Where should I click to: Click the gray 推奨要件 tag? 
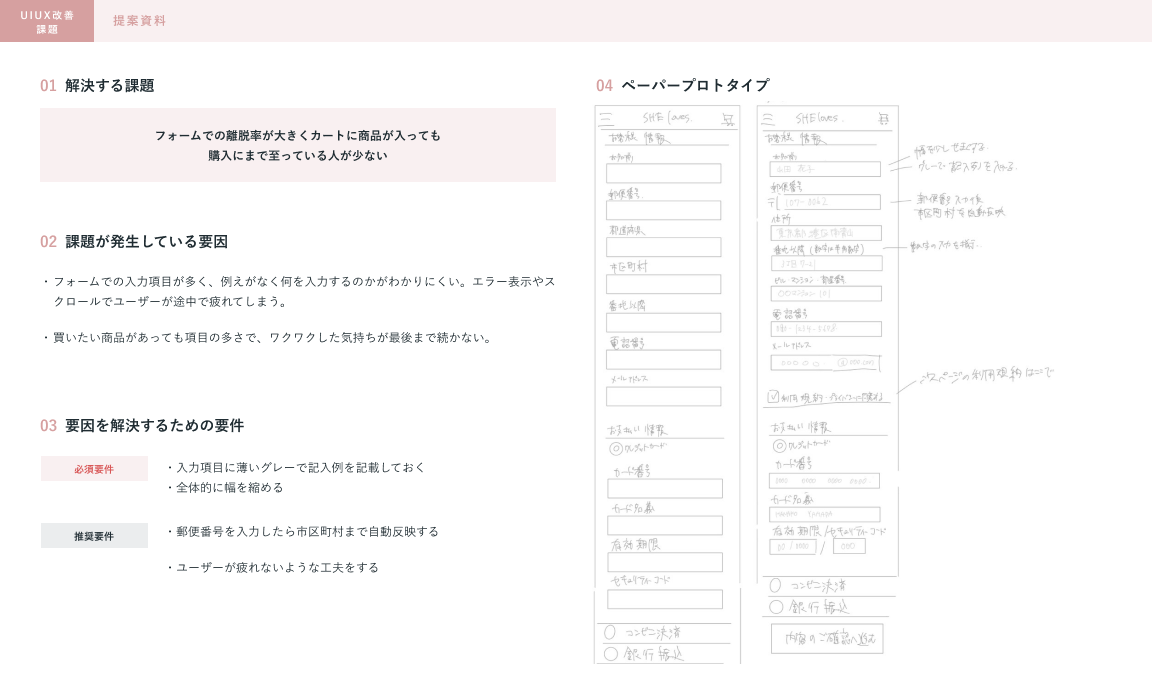tap(94, 536)
